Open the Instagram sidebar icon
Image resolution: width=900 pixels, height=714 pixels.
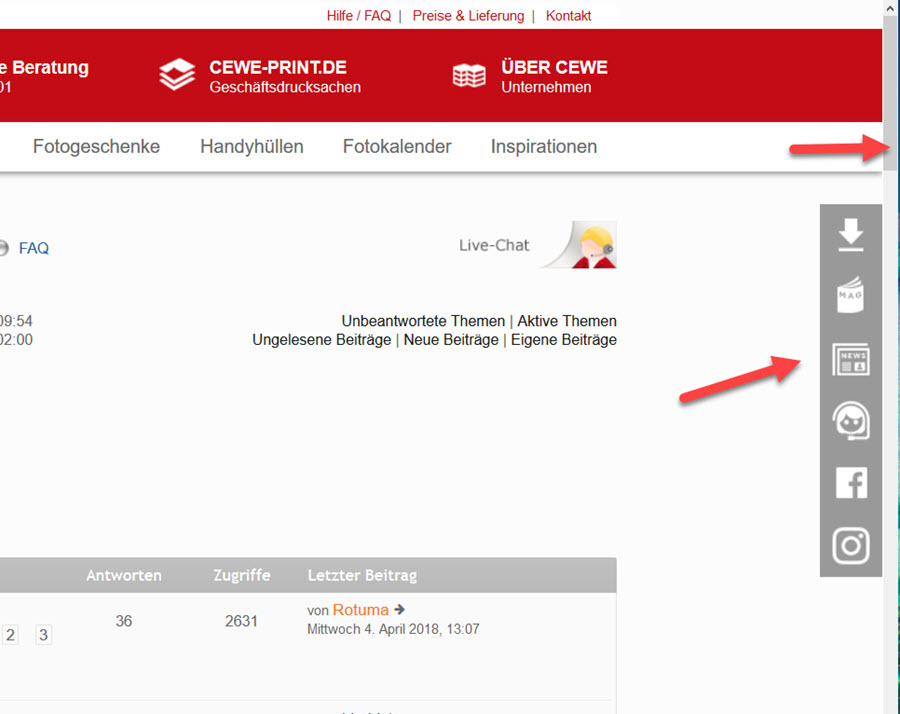851,545
